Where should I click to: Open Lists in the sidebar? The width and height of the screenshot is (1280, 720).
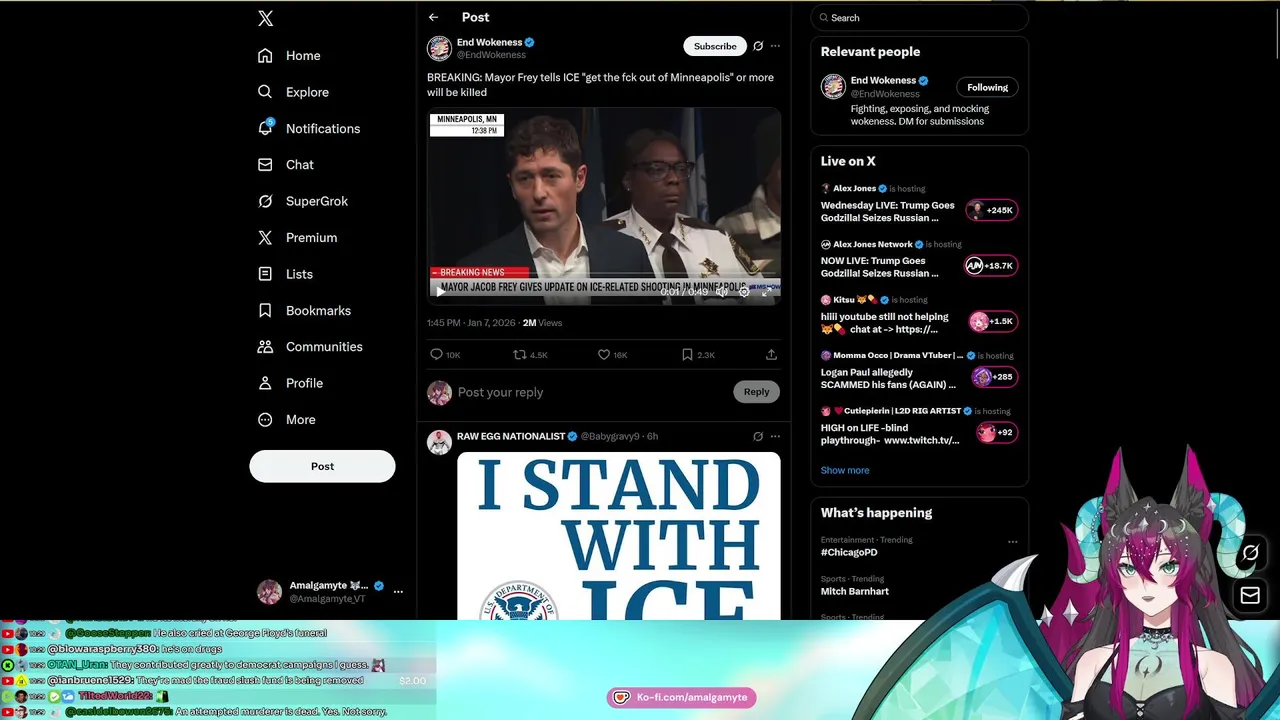click(285, 274)
